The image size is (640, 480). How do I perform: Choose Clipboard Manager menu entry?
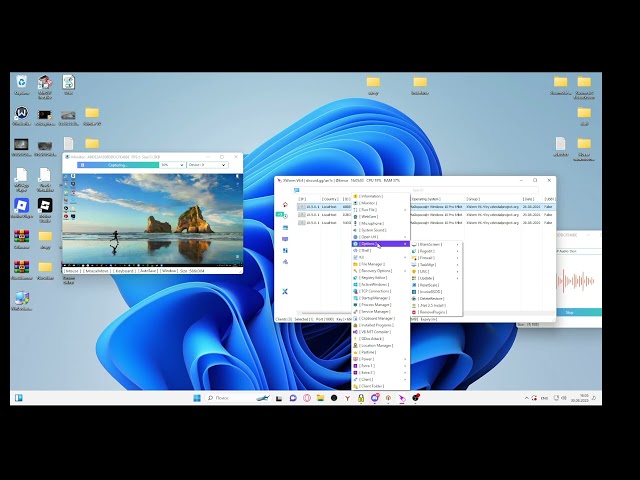coord(380,318)
